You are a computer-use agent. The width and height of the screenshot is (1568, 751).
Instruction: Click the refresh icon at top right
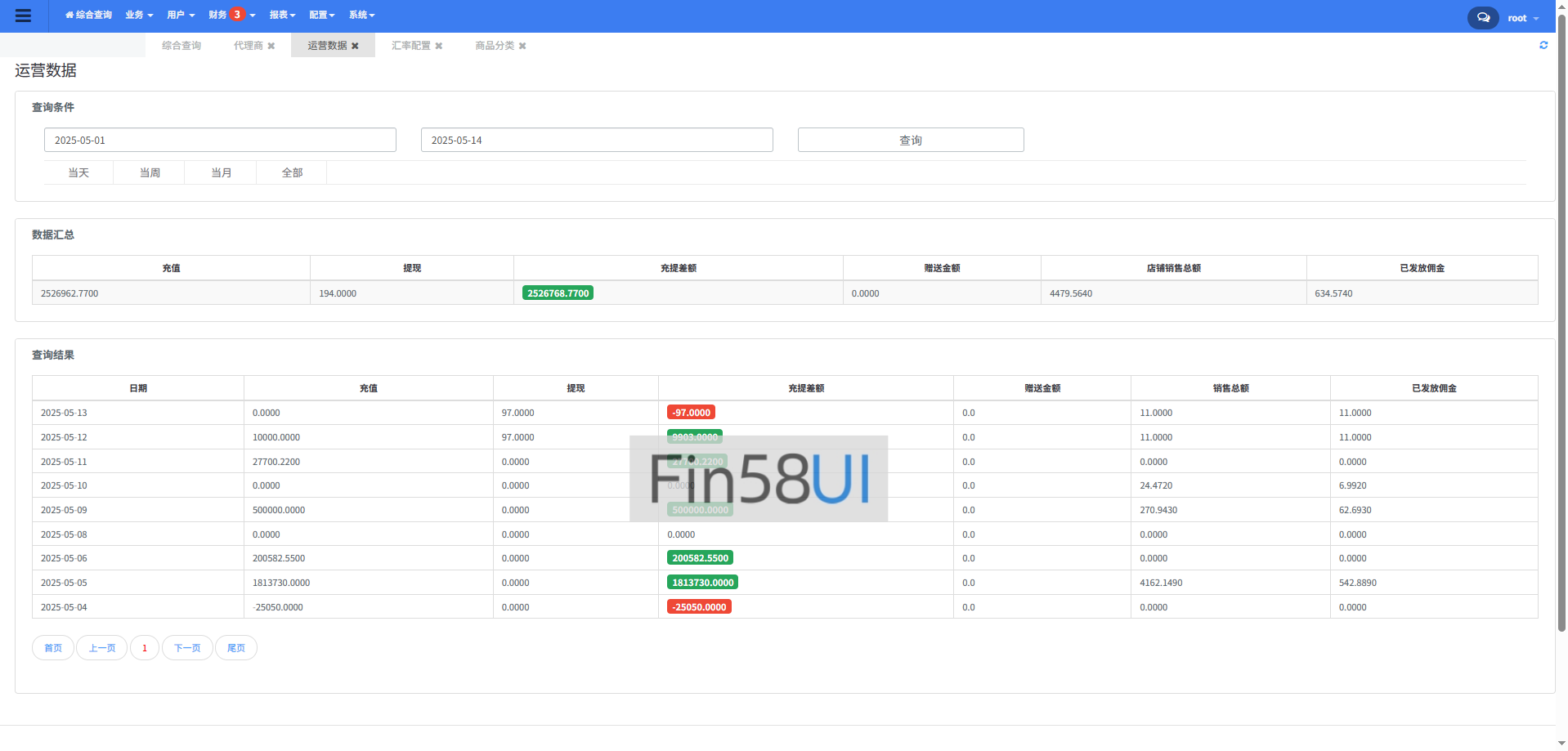click(x=1543, y=45)
